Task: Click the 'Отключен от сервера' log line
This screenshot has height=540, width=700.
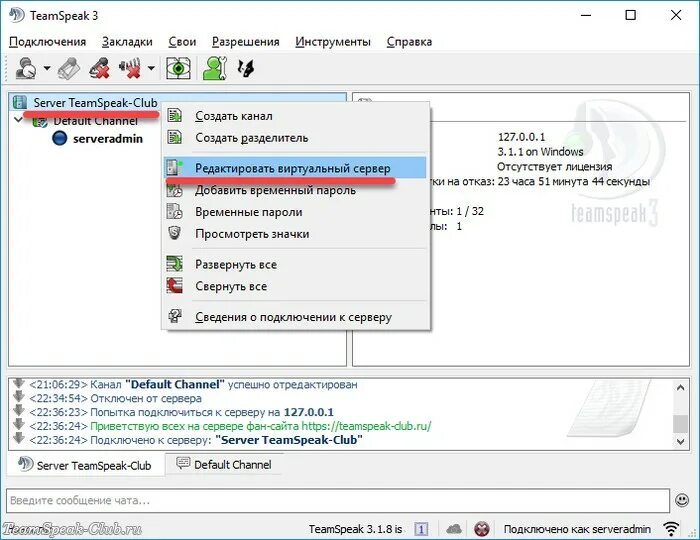Action: pyautogui.click(x=146, y=398)
